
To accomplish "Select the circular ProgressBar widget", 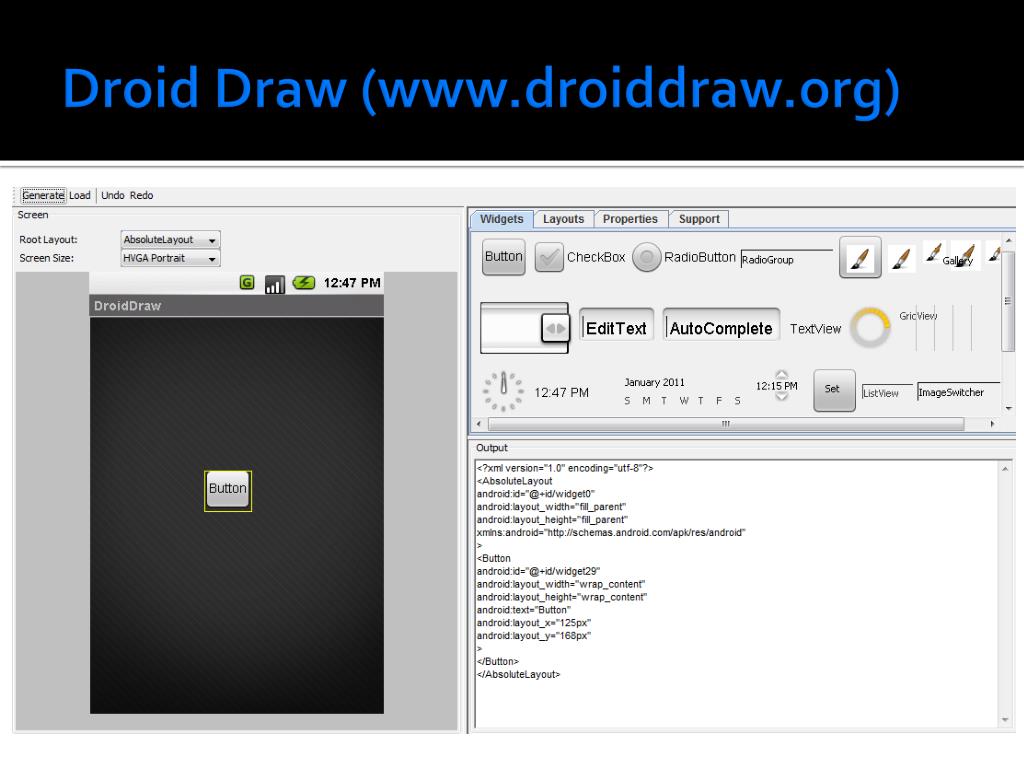I will [x=871, y=327].
